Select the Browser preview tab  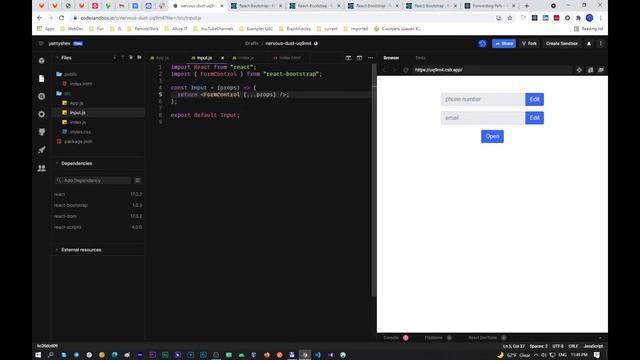391,58
